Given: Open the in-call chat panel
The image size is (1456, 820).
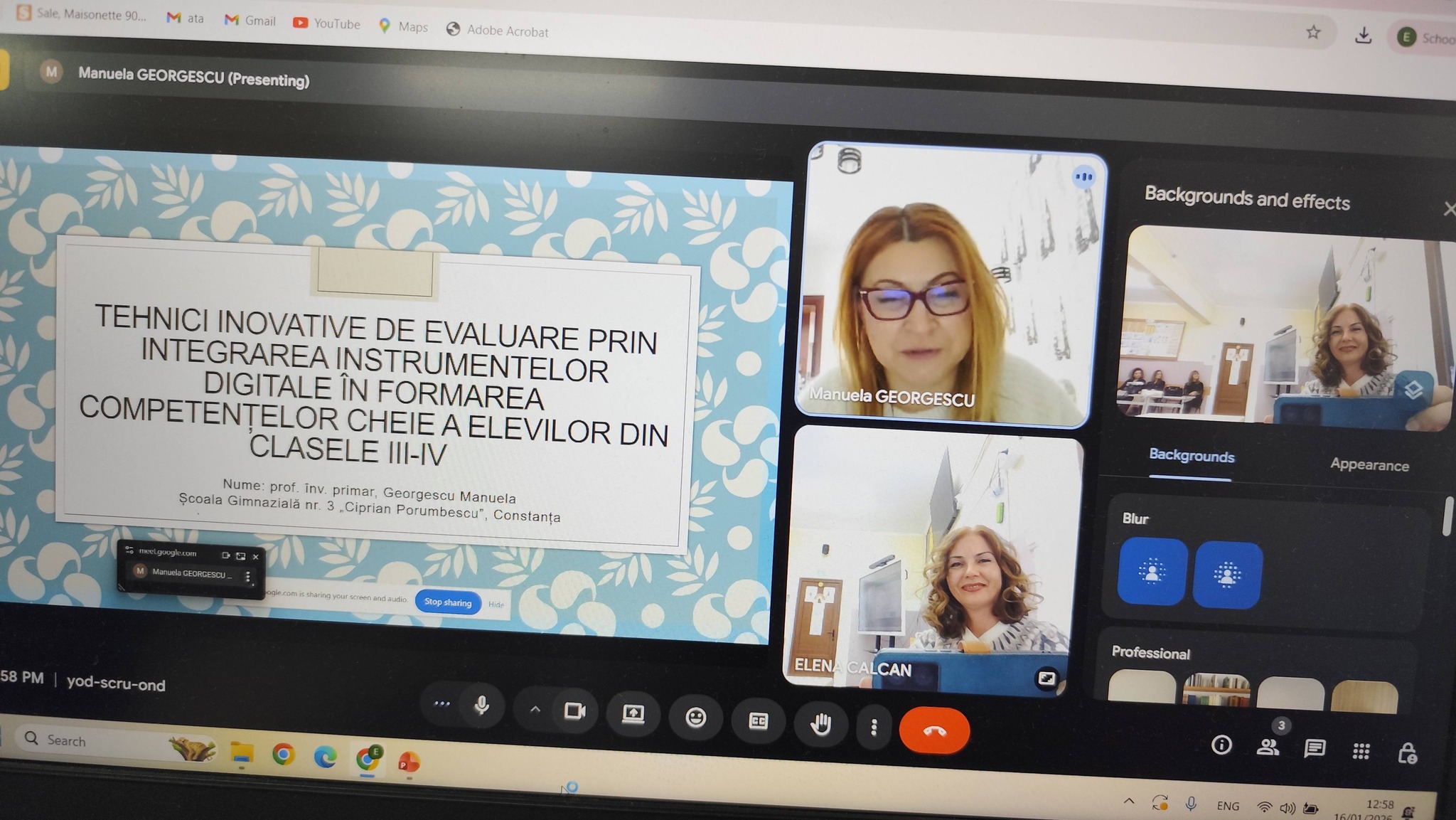Looking at the screenshot, I should (x=1314, y=748).
